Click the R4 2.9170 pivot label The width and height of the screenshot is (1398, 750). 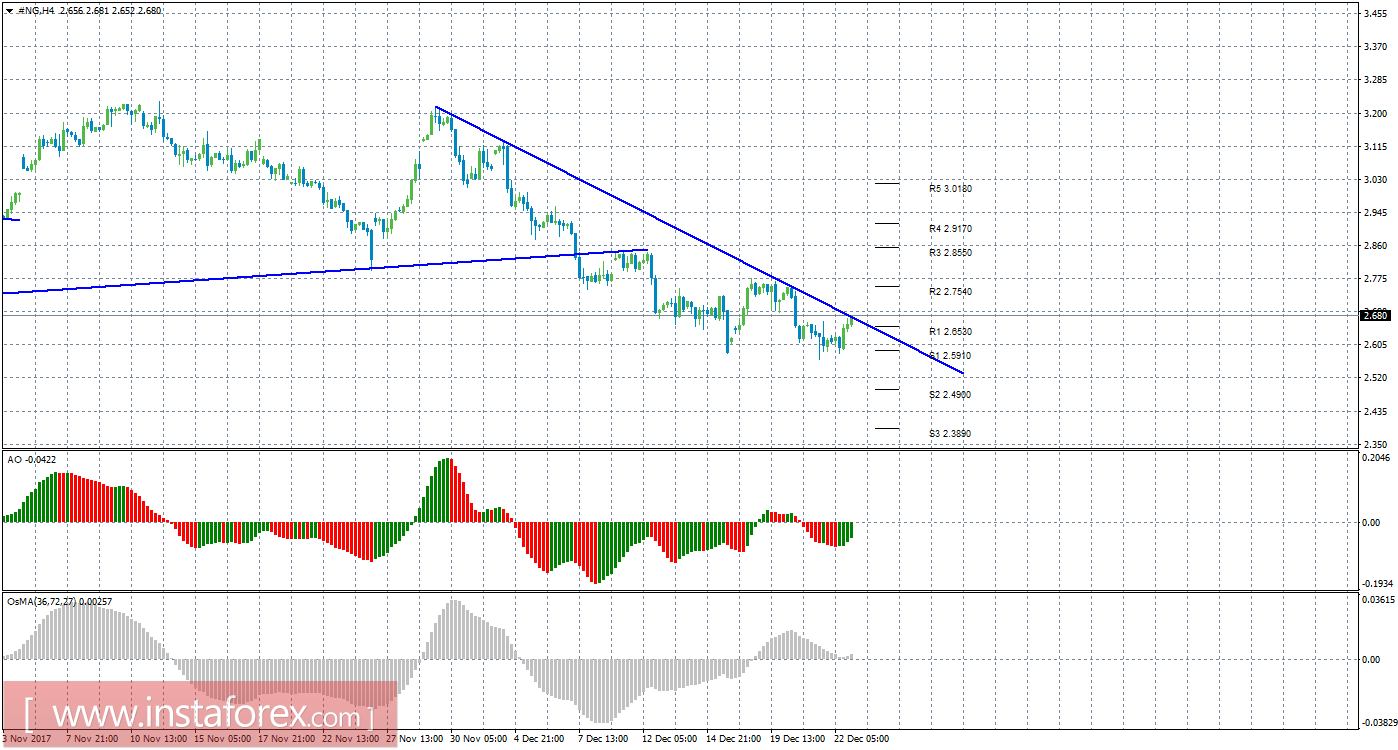[x=950, y=229]
